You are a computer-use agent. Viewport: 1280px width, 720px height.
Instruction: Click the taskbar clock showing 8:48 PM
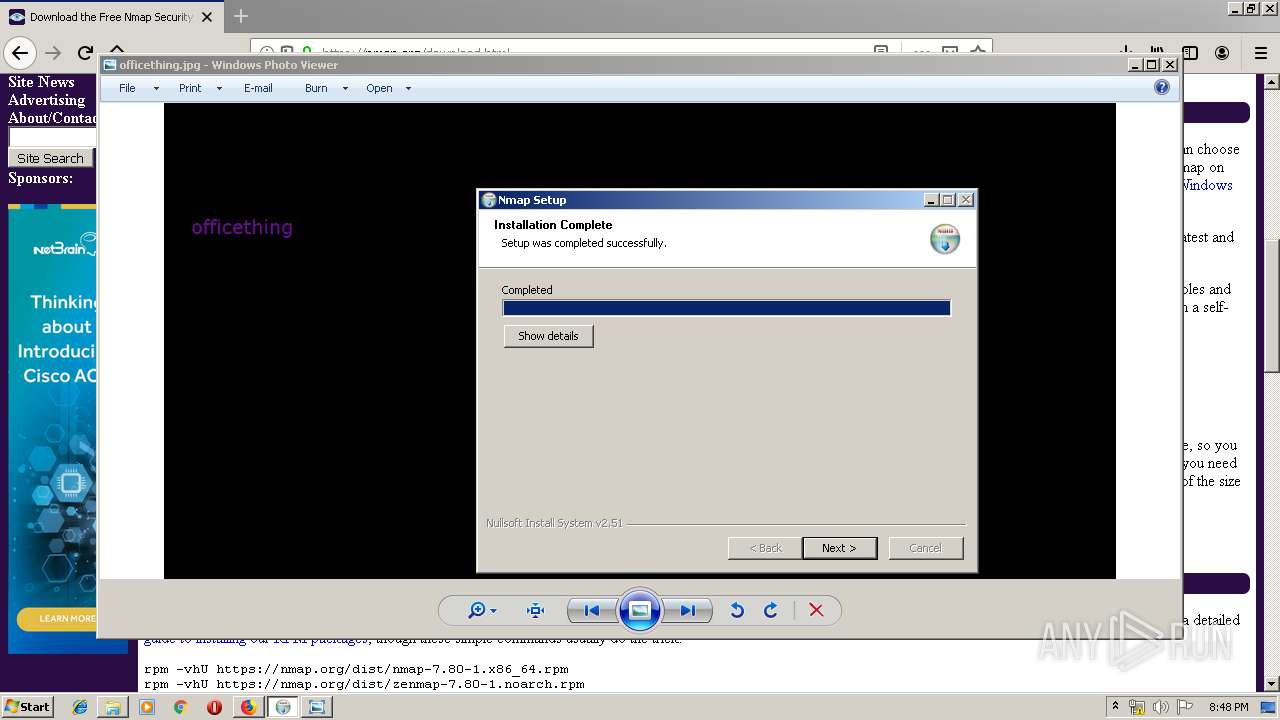pyautogui.click(x=1228, y=707)
